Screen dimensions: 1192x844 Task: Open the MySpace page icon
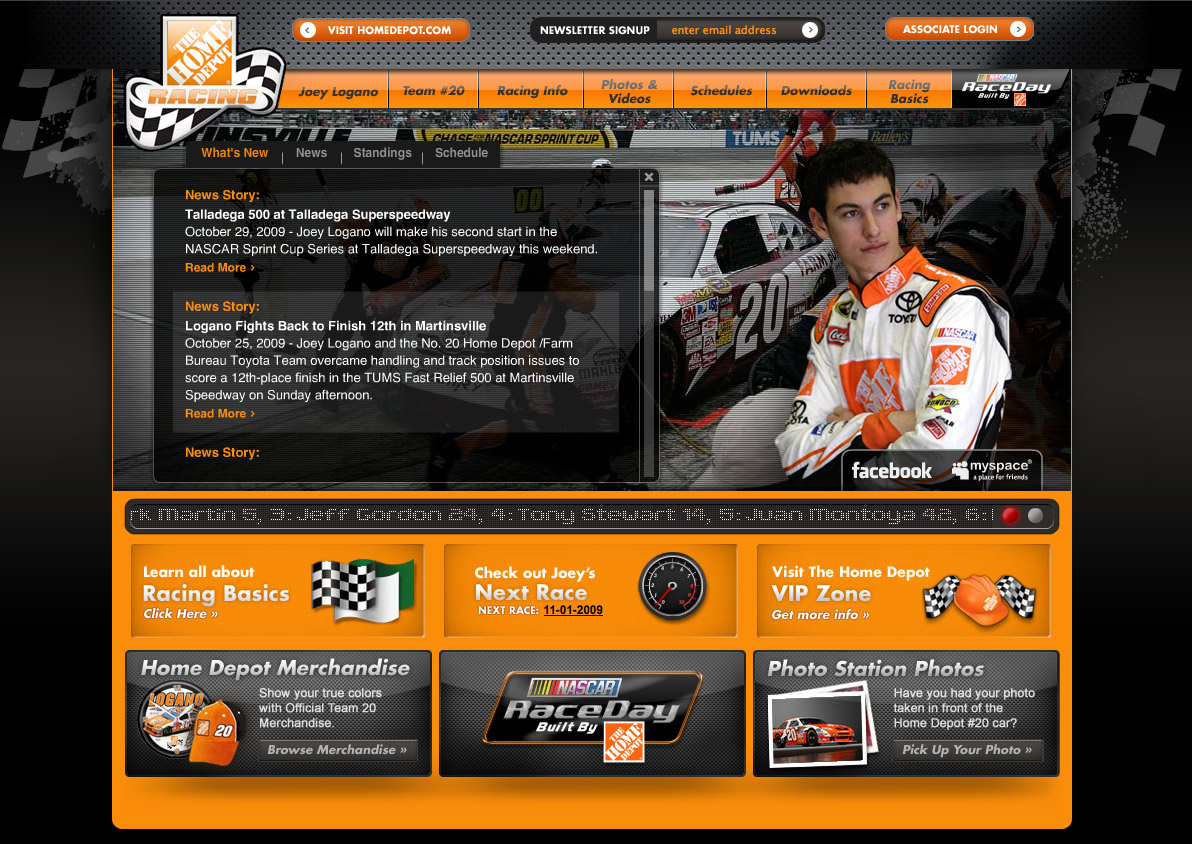pyautogui.click(x=992, y=469)
